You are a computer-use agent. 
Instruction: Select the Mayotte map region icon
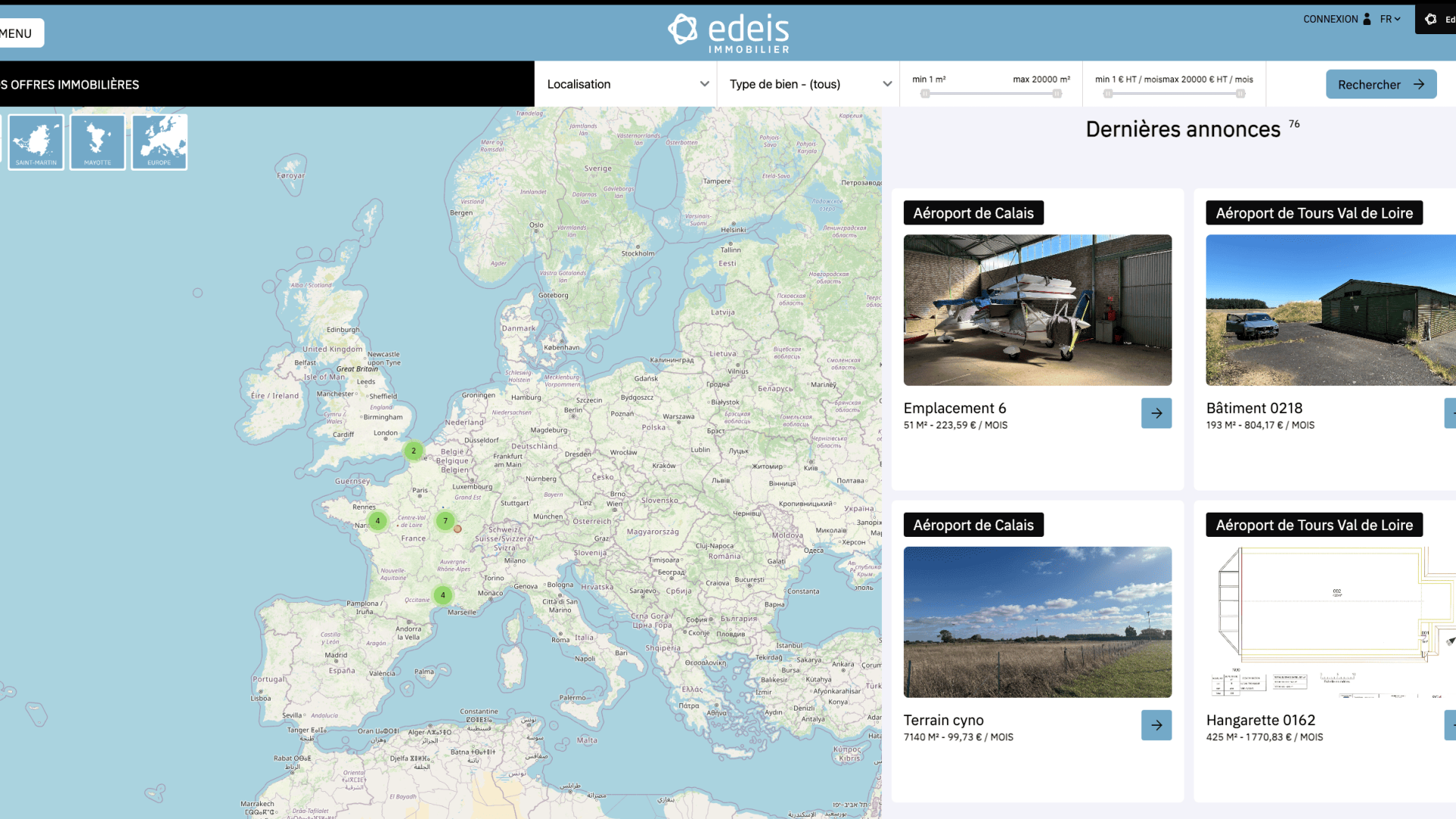click(x=97, y=142)
